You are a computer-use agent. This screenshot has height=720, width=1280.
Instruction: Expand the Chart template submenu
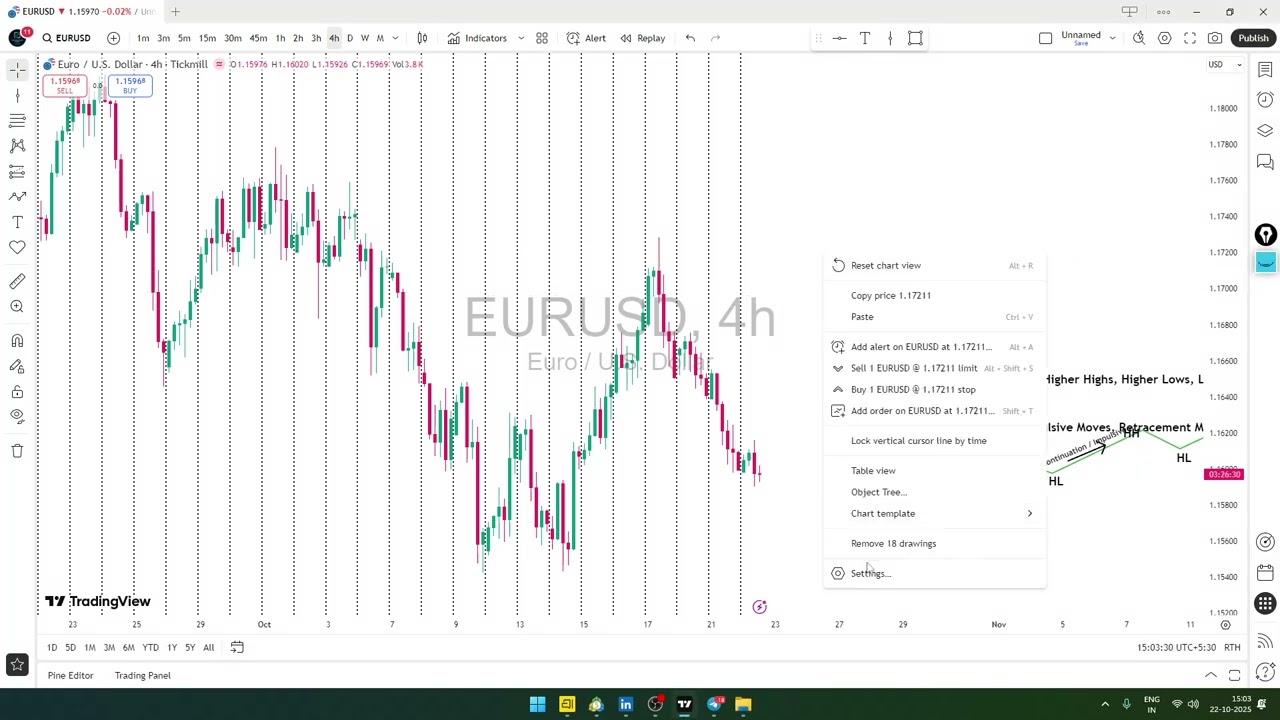[x=935, y=513]
